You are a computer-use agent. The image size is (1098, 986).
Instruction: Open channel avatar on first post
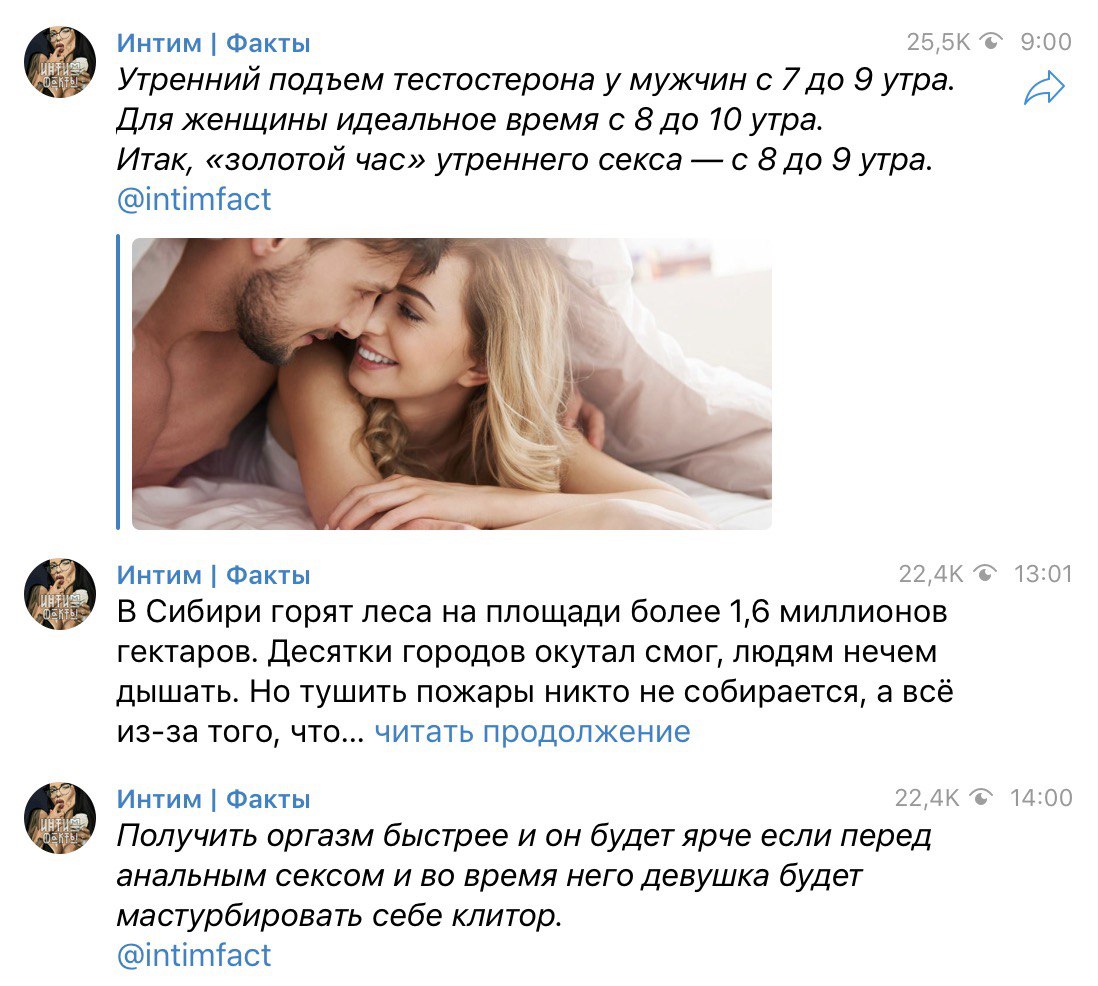point(60,62)
